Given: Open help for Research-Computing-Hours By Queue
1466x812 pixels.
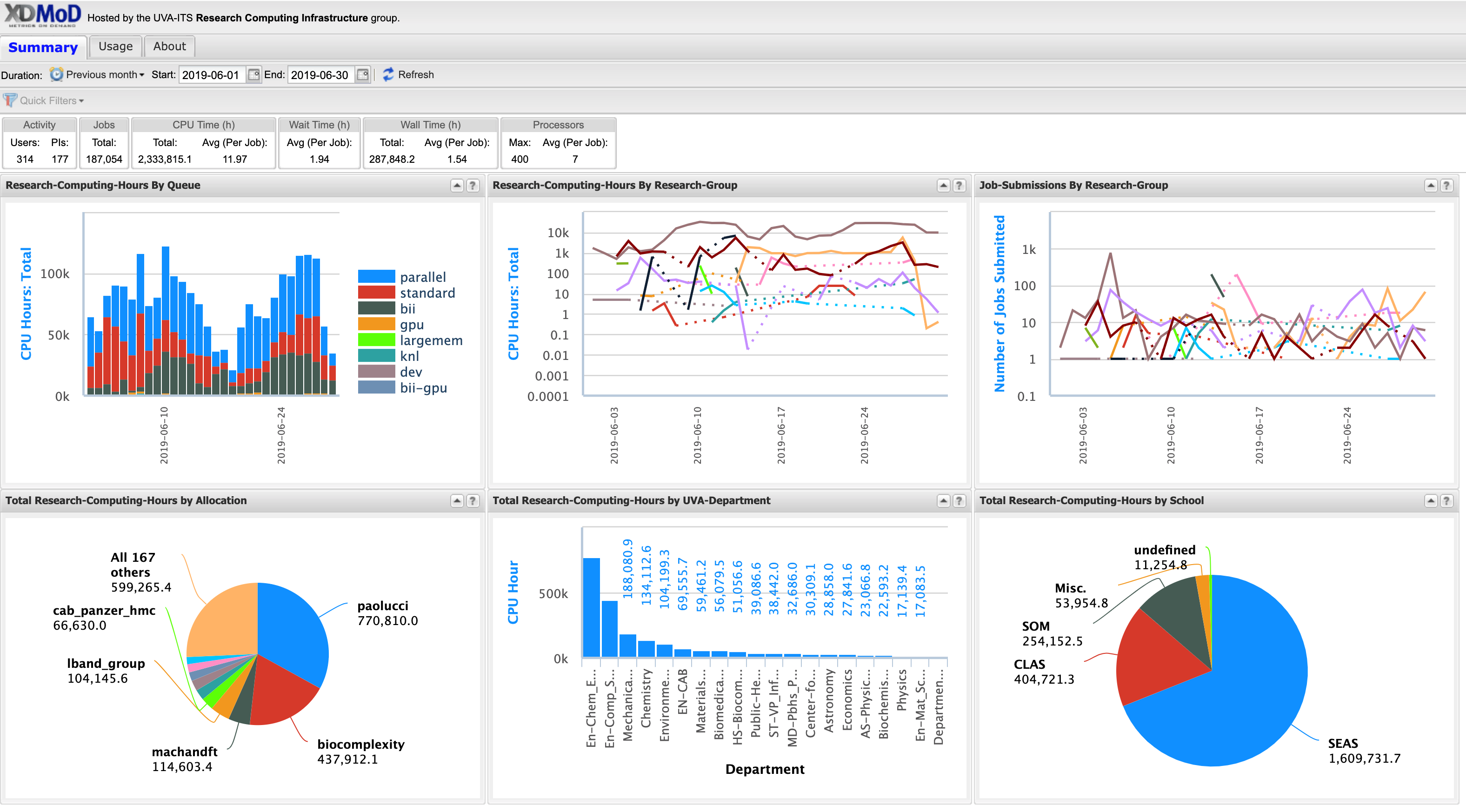Looking at the screenshot, I should [x=473, y=186].
